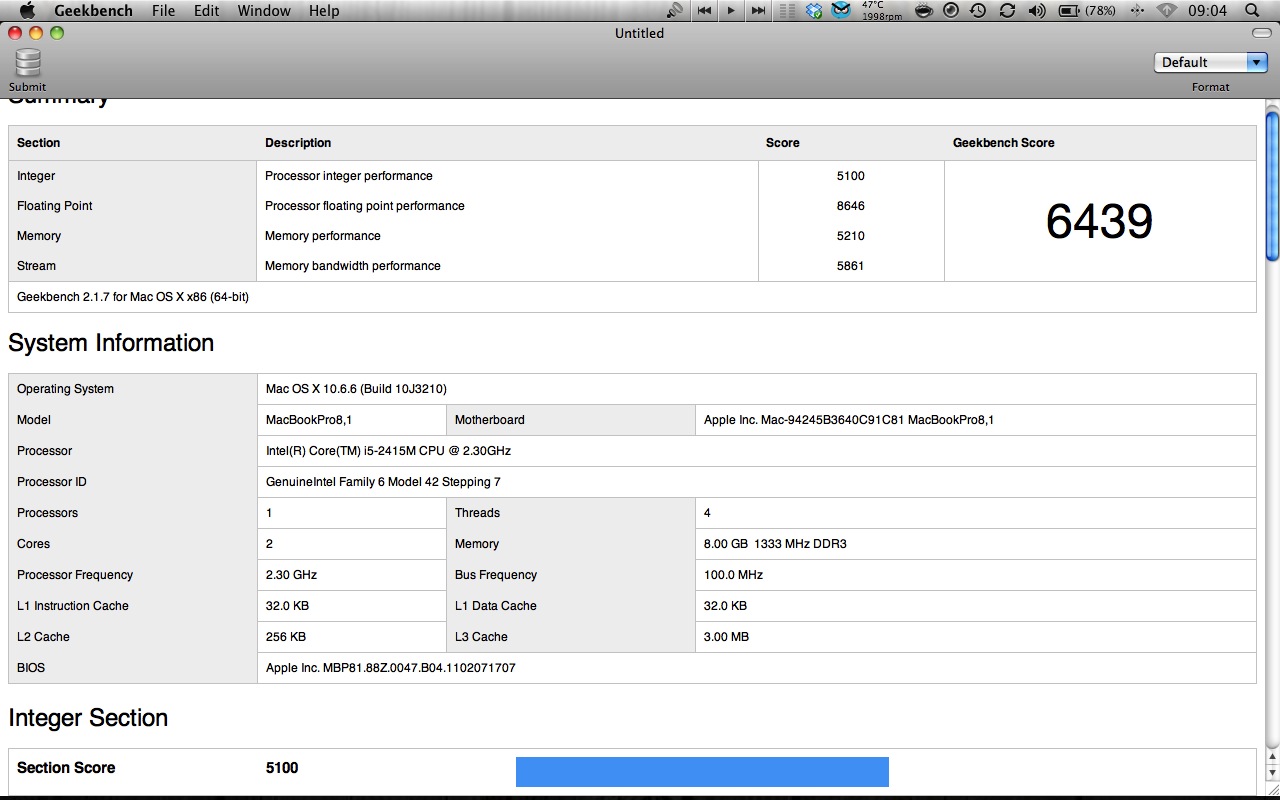1280x800 pixels.
Task: Click the previous track menu bar button
Action: tap(705, 10)
